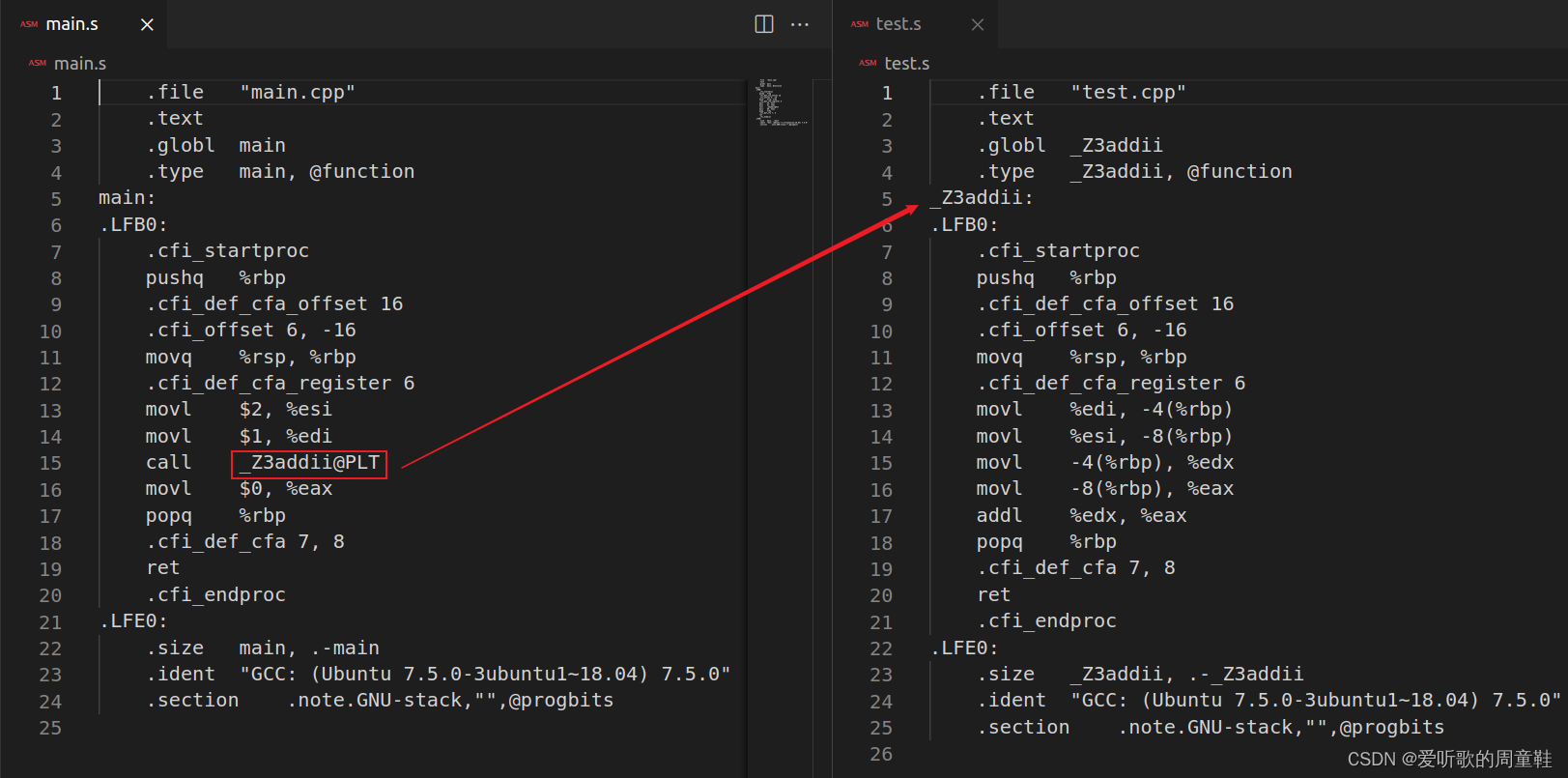Click 'movl $0, %eax' line in main.s
Viewport: 1568px width, 778px height.
coord(239,488)
